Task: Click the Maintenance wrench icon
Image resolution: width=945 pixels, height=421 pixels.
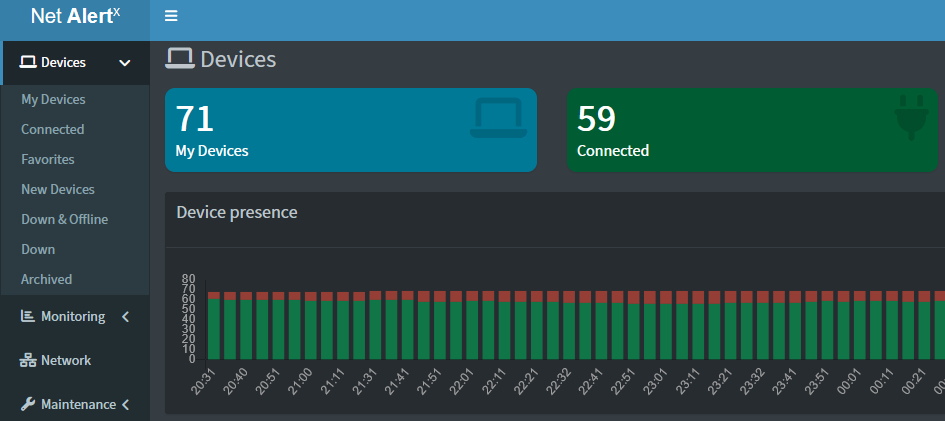Action: tap(28, 405)
